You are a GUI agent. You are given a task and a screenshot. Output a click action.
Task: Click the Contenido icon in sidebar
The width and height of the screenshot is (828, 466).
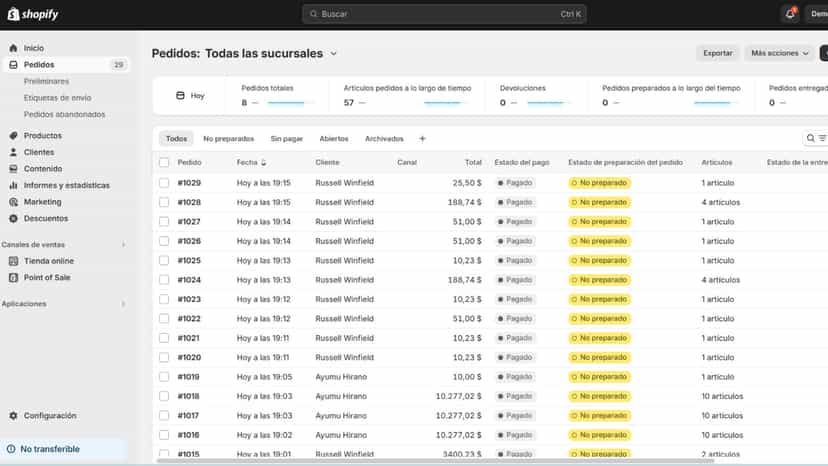click(13, 169)
